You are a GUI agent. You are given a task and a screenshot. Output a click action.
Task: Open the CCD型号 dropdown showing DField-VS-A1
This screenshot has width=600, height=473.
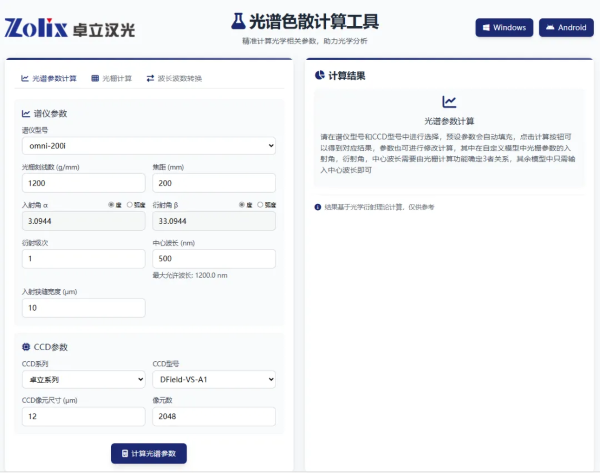coord(213,379)
